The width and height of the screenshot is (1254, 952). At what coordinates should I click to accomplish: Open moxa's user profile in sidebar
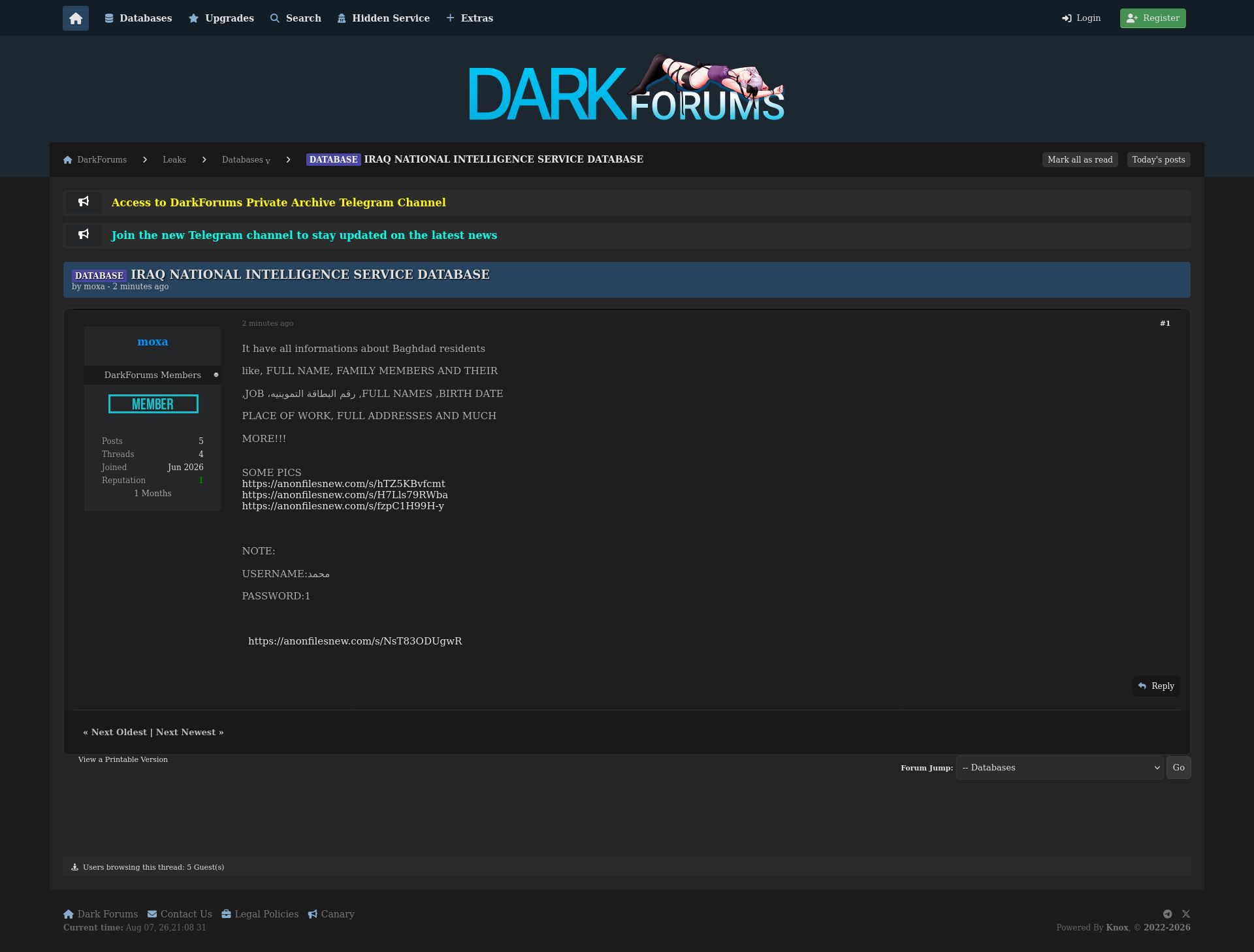coord(153,342)
